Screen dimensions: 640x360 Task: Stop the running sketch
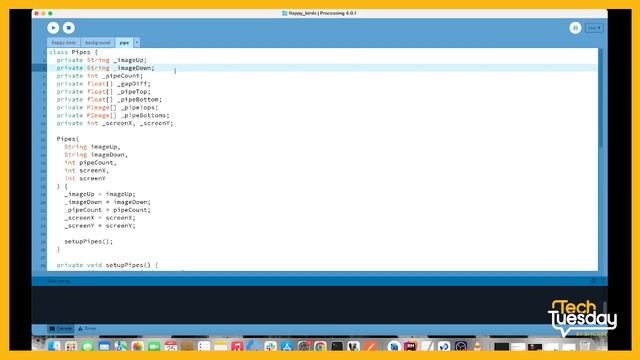pyautogui.click(x=69, y=28)
